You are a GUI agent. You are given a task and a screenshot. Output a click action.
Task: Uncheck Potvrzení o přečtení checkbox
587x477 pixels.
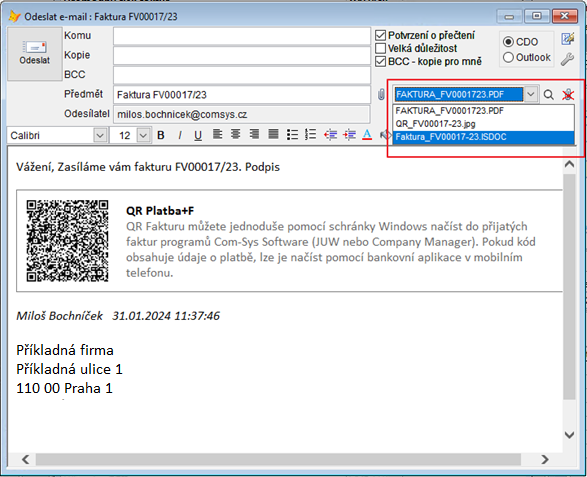(380, 36)
